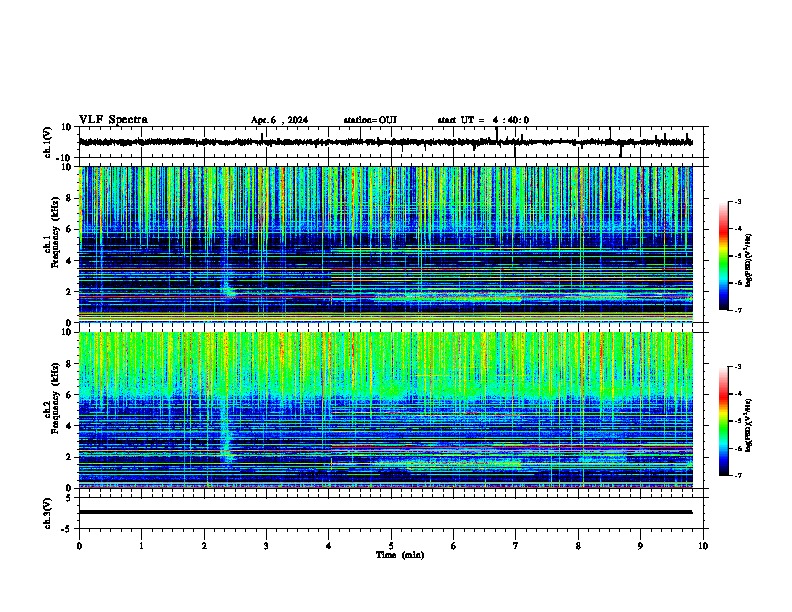Viewport: 792px width, 612px height.
Task: Click the "ch.3(V)" axis label
Action: [48, 513]
